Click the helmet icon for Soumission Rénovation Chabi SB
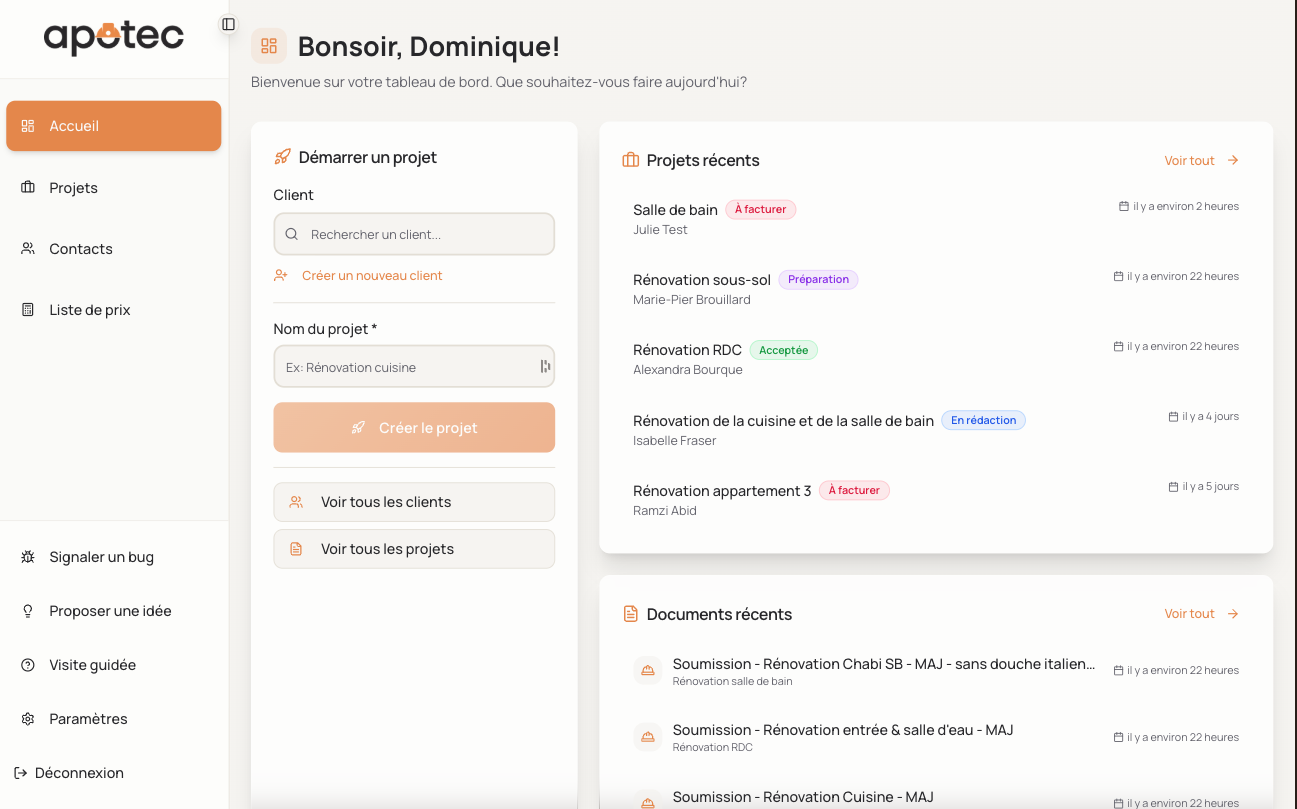 tap(648, 671)
